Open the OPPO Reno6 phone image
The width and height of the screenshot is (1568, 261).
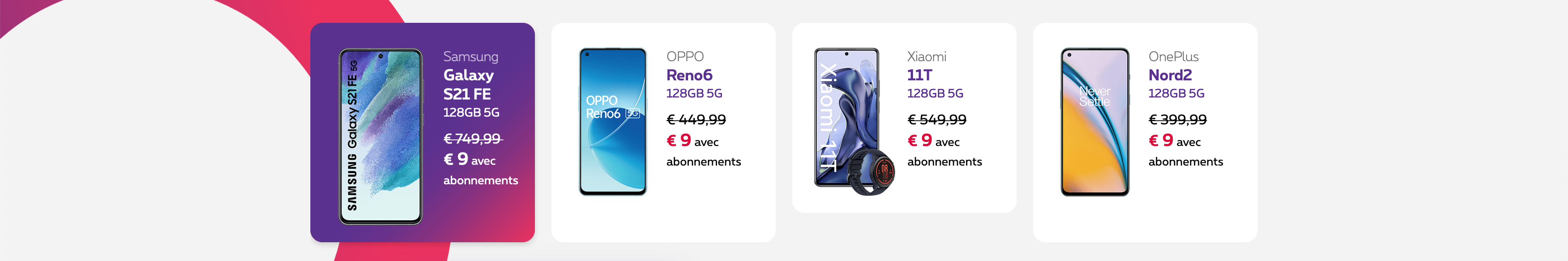[612, 122]
